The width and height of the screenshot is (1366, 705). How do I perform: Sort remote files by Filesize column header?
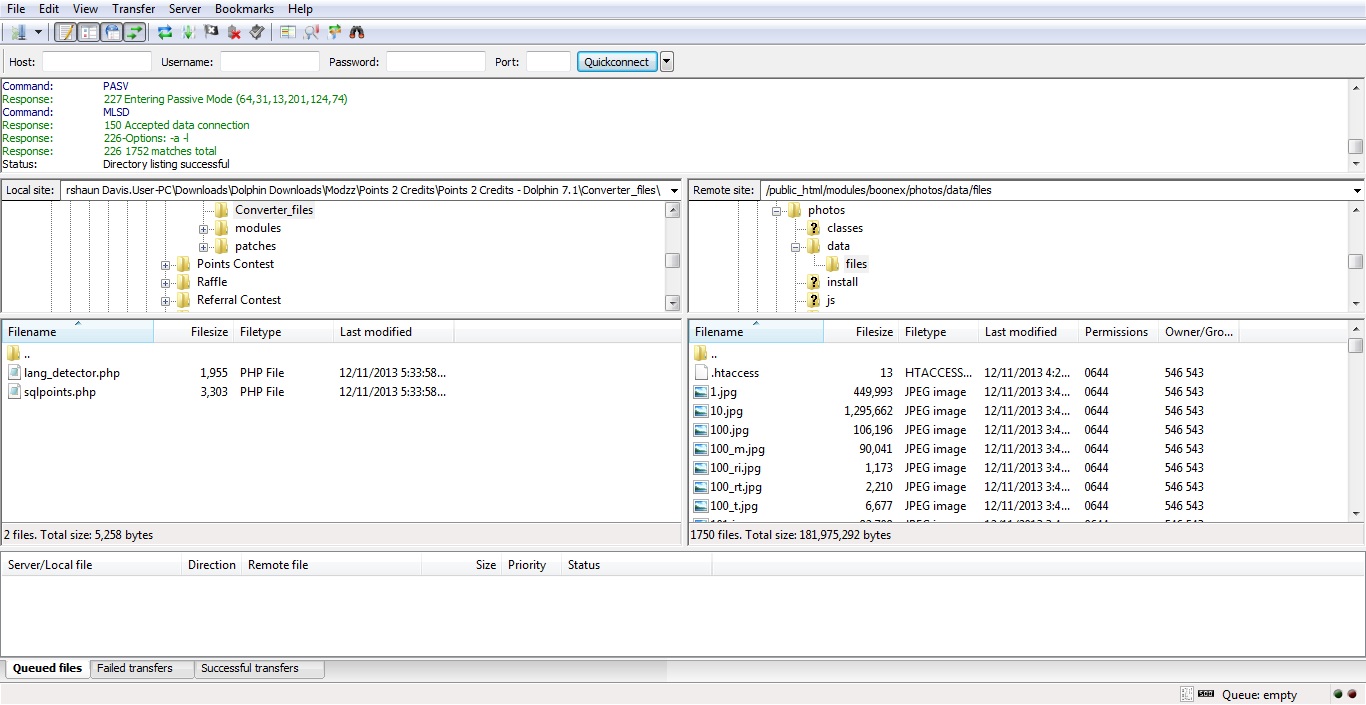coord(873,332)
